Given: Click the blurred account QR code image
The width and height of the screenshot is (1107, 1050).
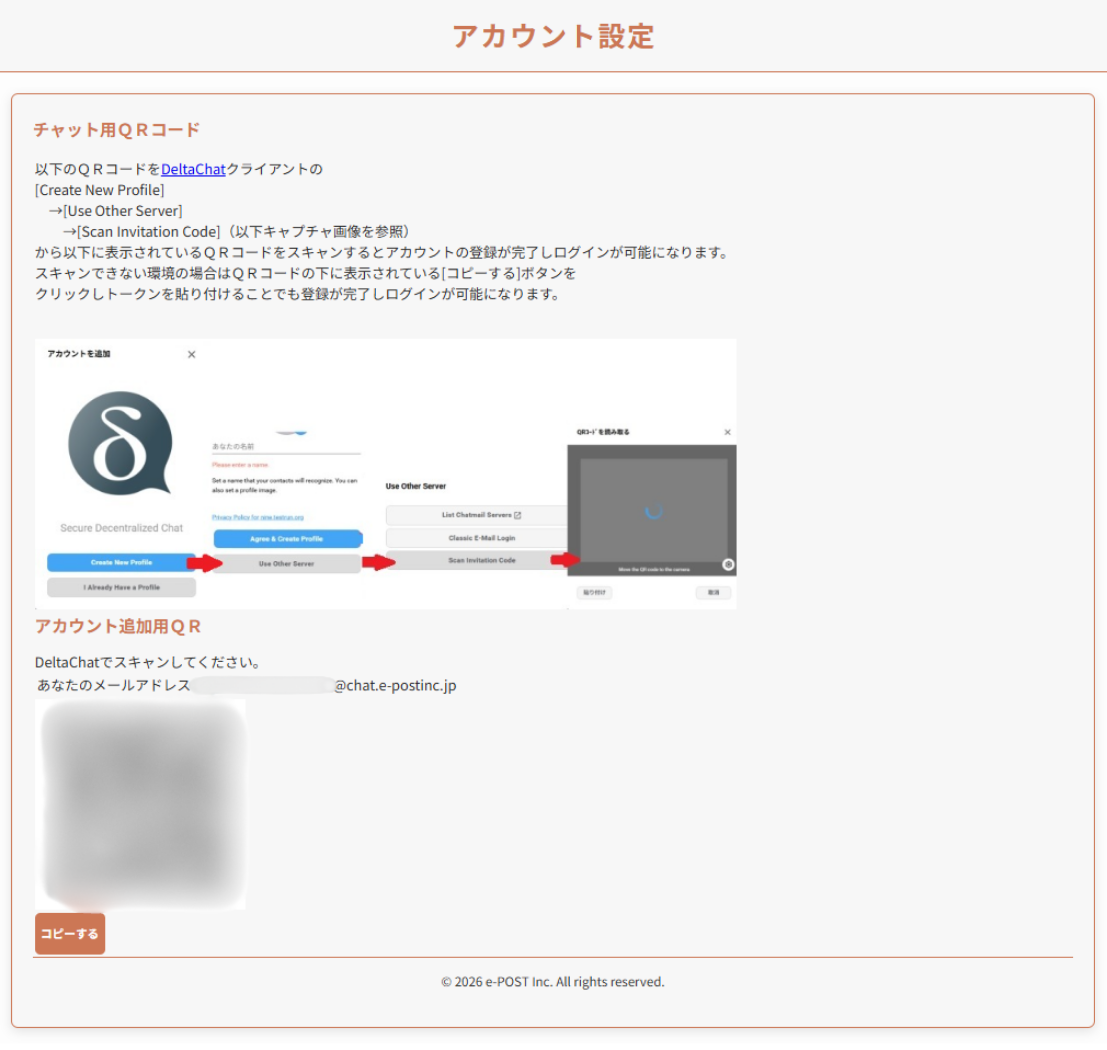Looking at the screenshot, I should click(x=140, y=804).
